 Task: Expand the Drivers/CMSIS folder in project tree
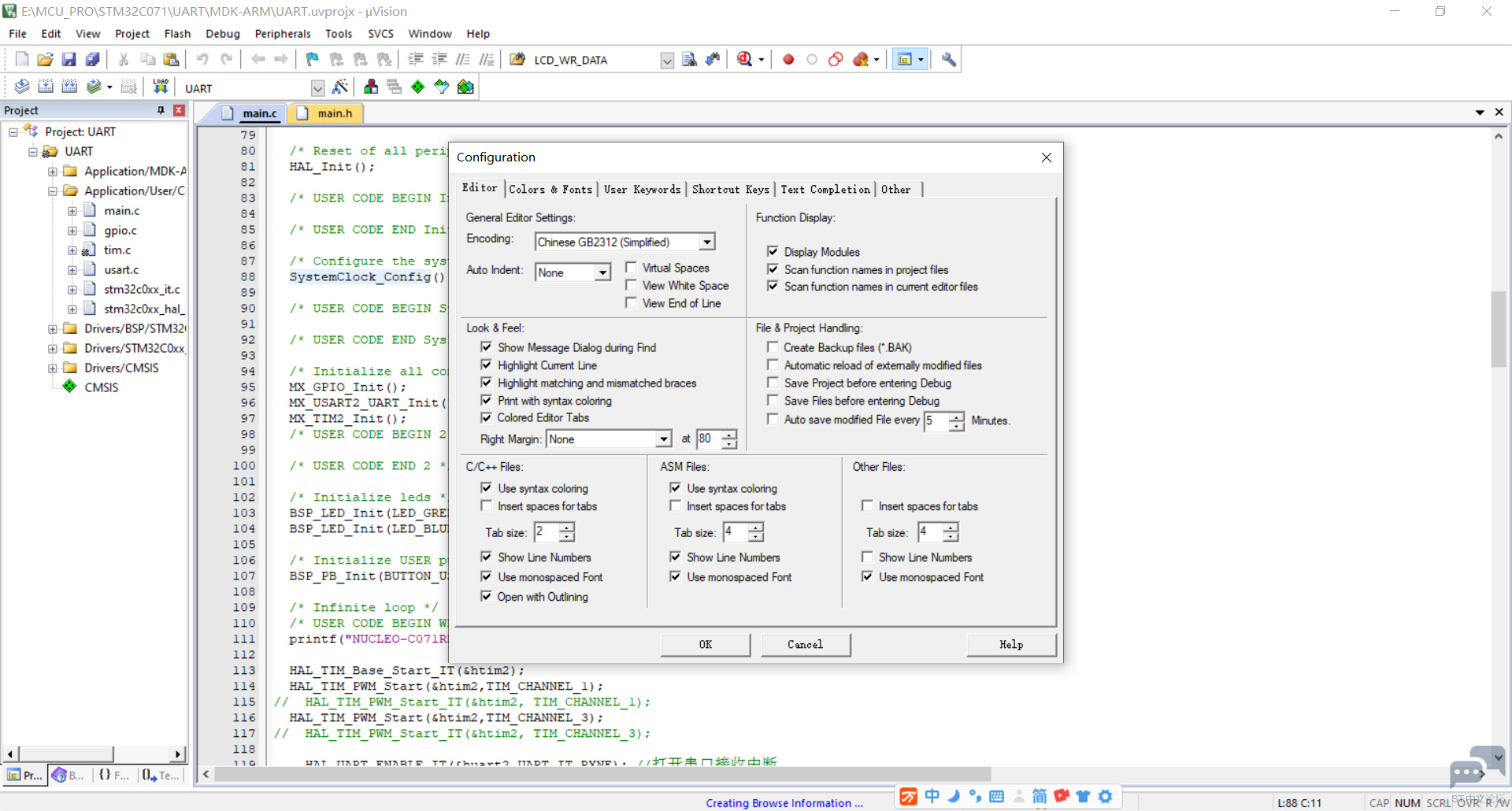point(53,368)
